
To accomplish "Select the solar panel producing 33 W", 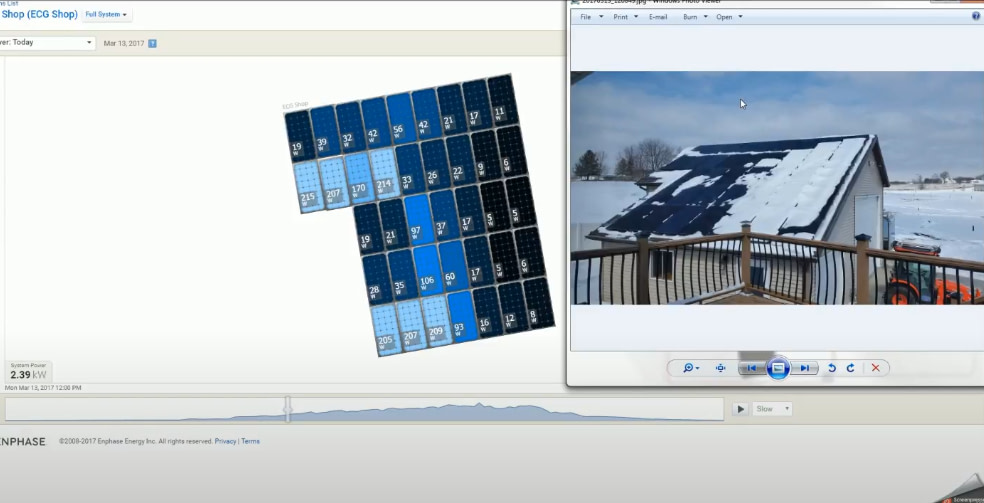I will tap(409, 169).
